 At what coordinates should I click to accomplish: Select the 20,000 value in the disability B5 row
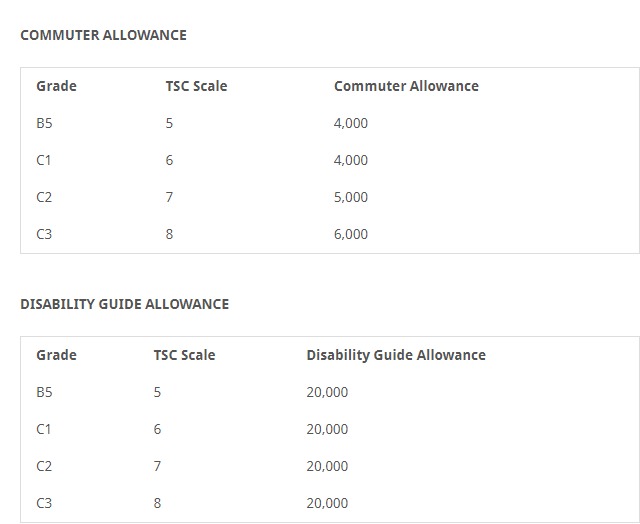click(327, 392)
